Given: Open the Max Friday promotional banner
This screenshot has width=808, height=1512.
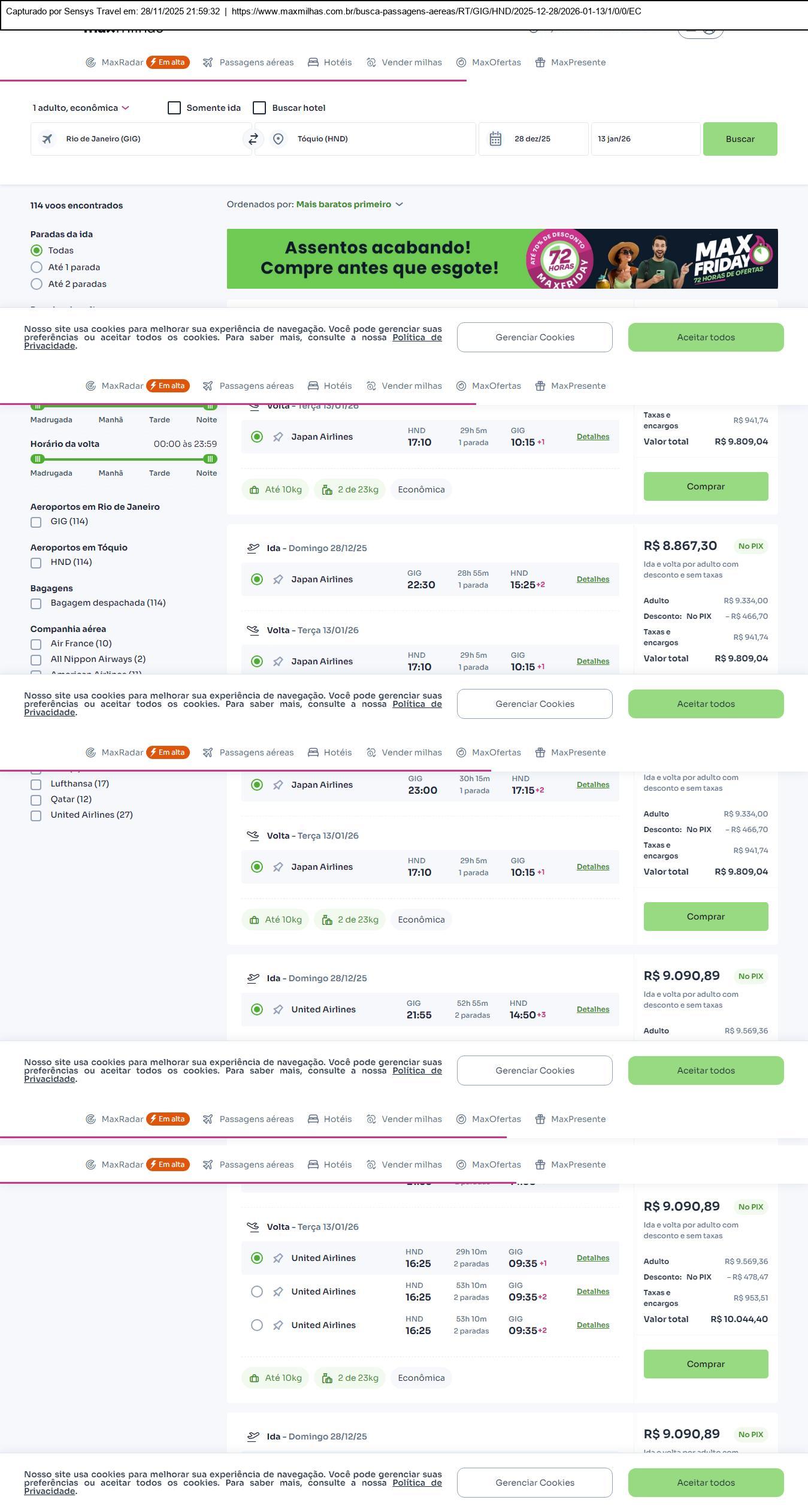Looking at the screenshot, I should 502,259.
